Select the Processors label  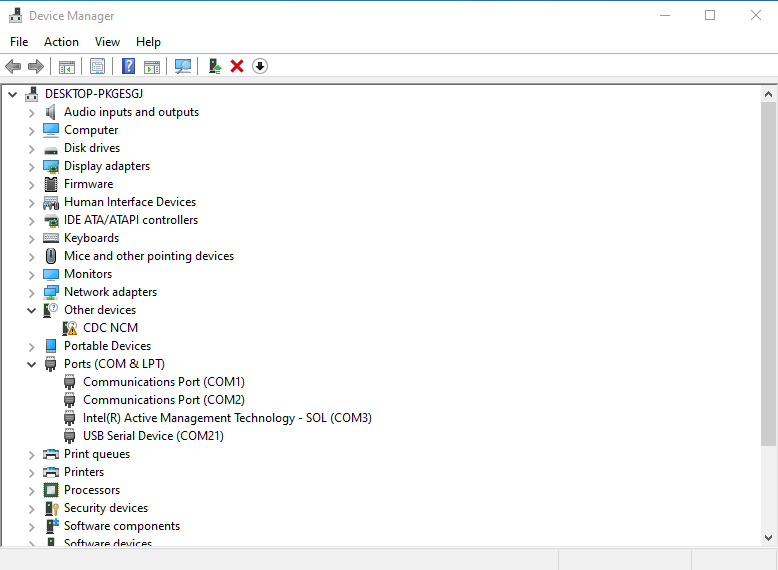[x=92, y=490]
